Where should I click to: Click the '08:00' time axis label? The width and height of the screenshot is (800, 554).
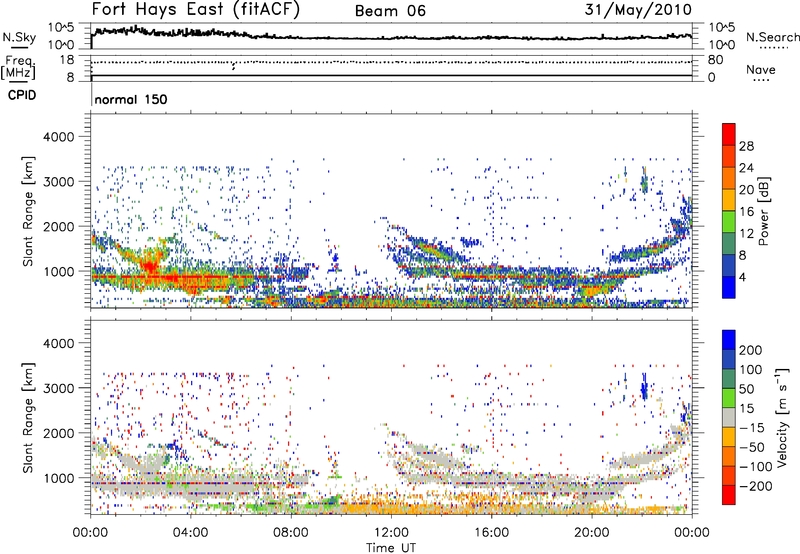pyautogui.click(x=290, y=533)
